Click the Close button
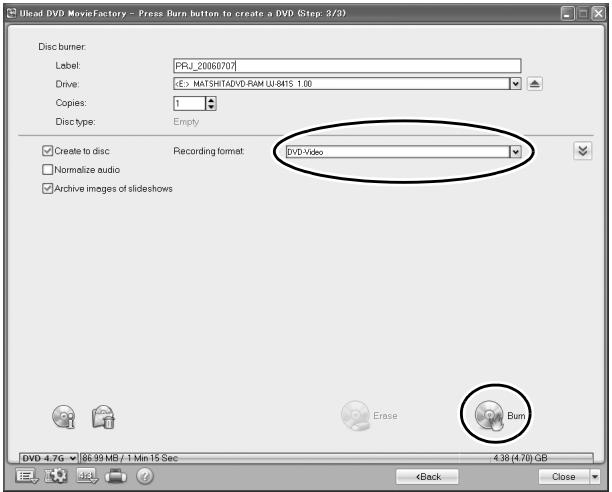 (x=564, y=477)
